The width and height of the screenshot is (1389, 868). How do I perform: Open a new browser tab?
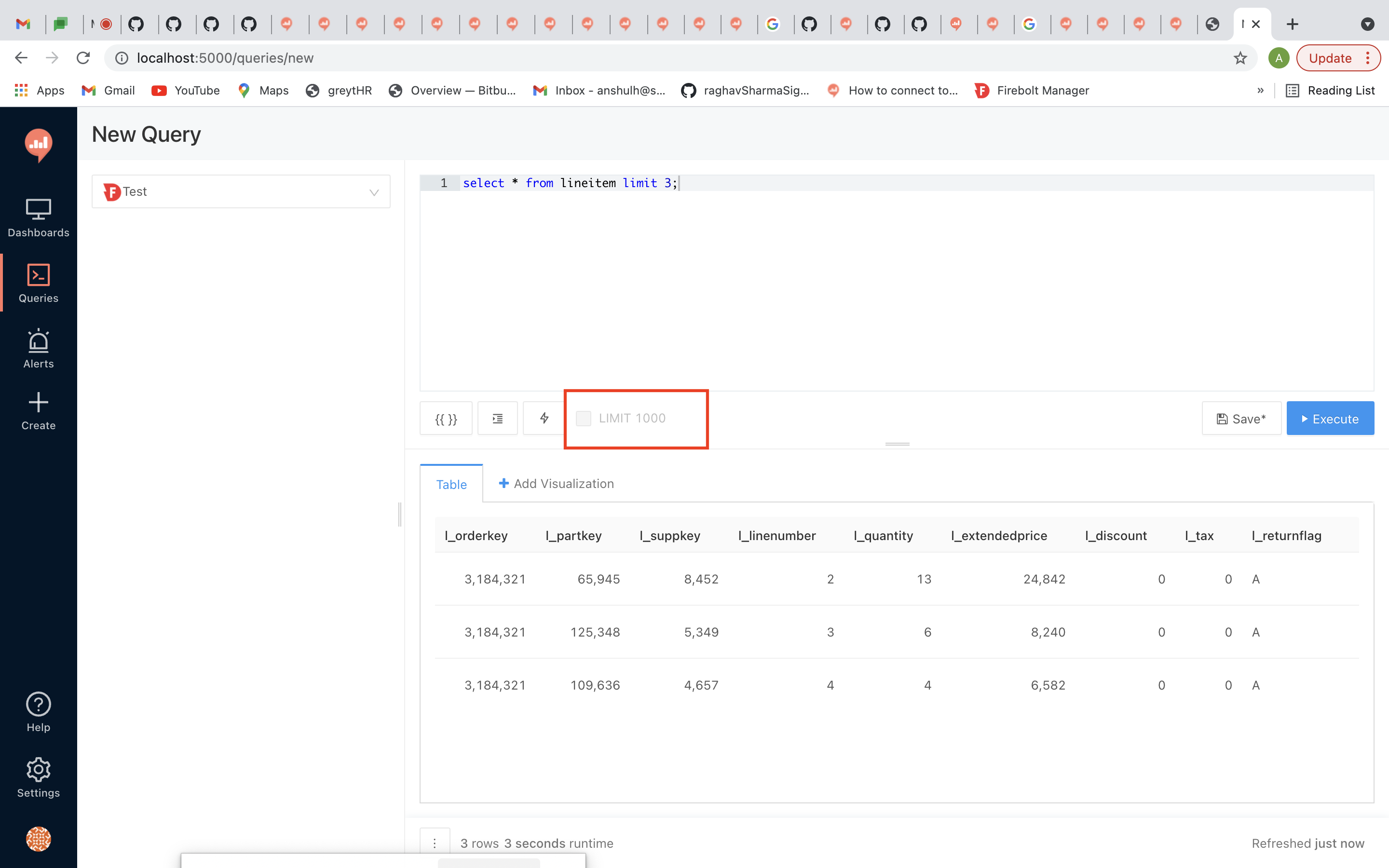1292,24
